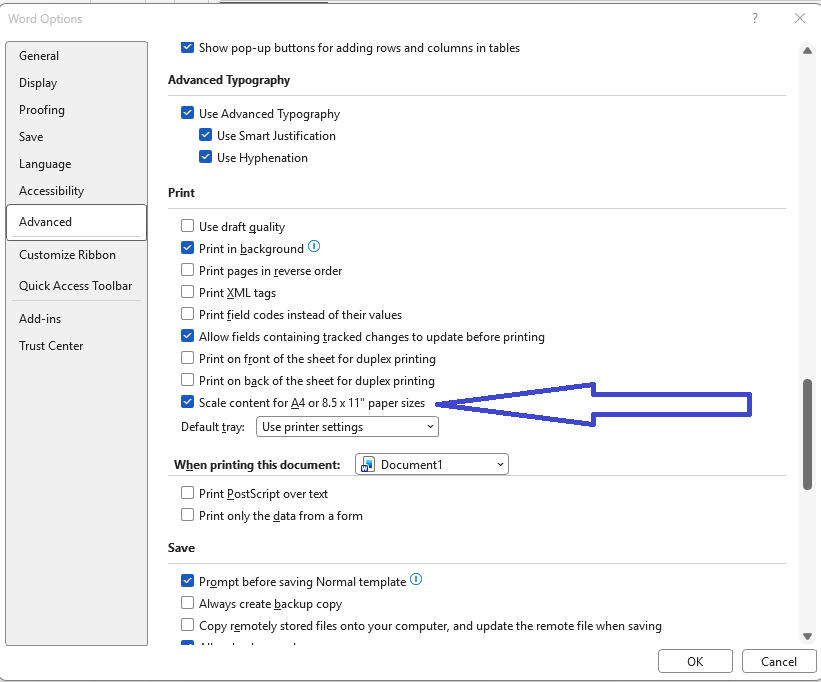The height and width of the screenshot is (682, 821).
Task: Click the Cancel button
Action: [779, 662]
